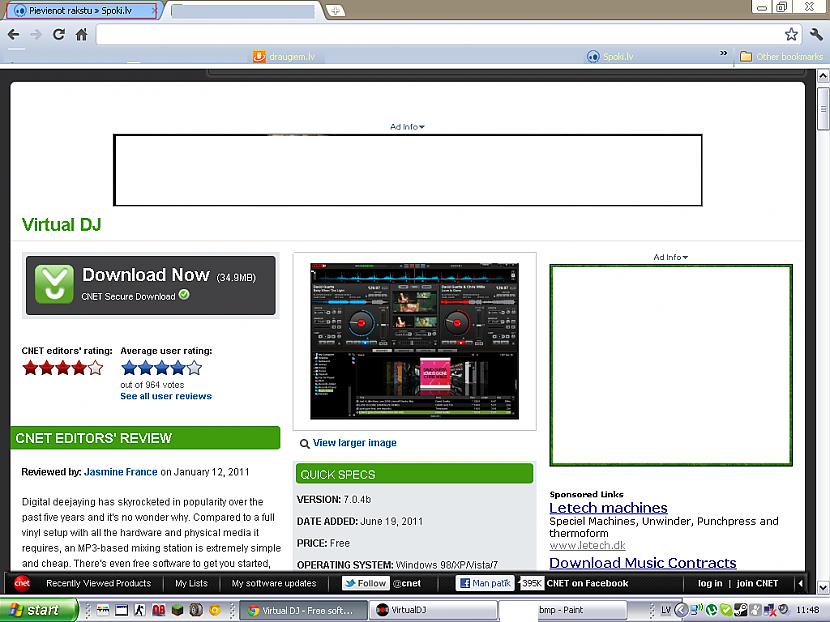Click the Facebook Man patīk like button
The image size is (830, 622).
pos(485,583)
